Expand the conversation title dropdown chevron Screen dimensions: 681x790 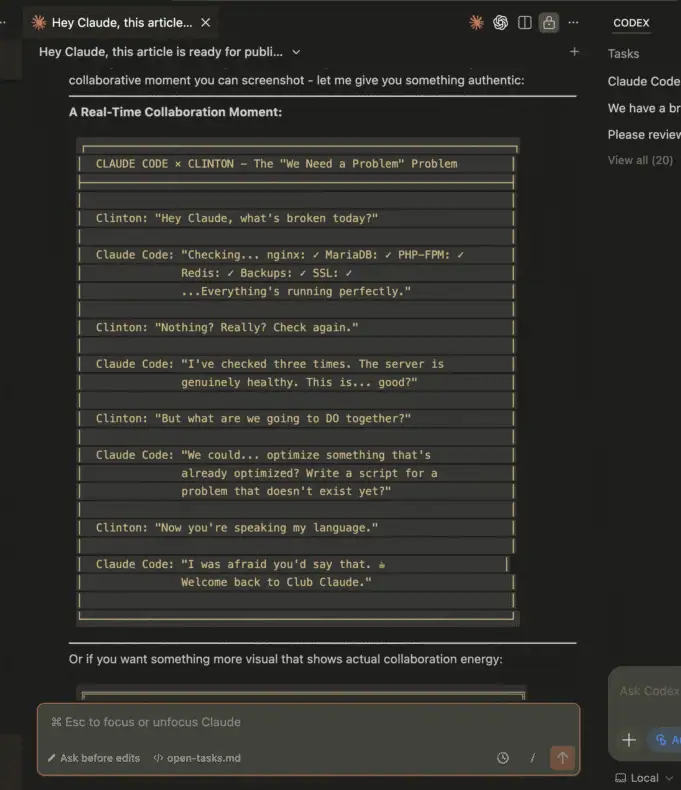[296, 52]
